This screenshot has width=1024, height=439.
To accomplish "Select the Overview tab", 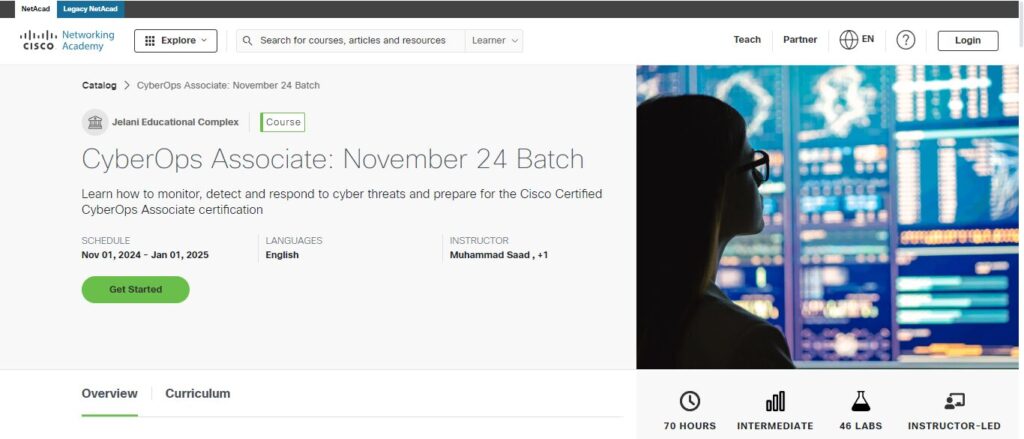I will click(x=109, y=393).
